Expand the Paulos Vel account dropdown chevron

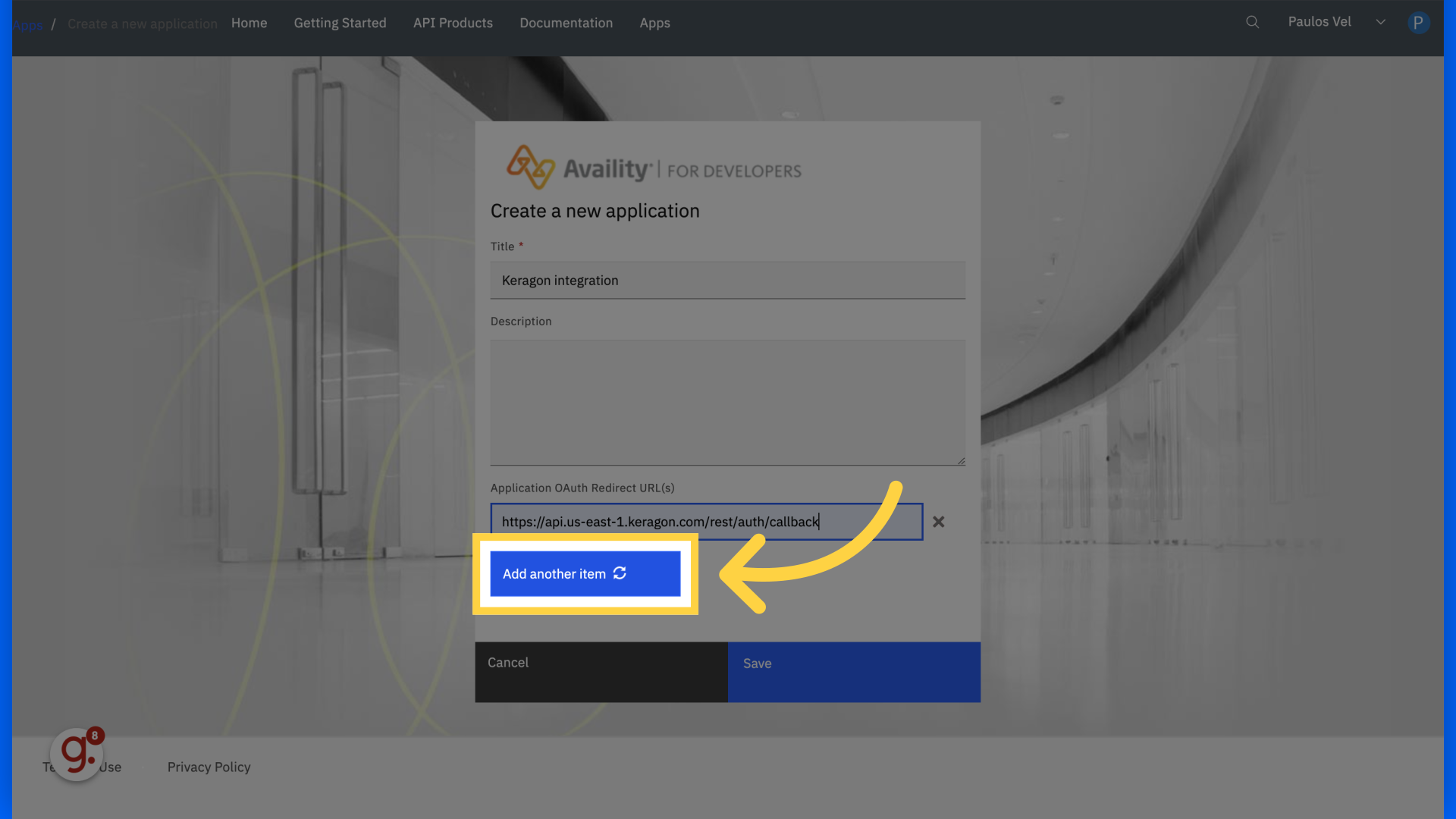[x=1381, y=22]
